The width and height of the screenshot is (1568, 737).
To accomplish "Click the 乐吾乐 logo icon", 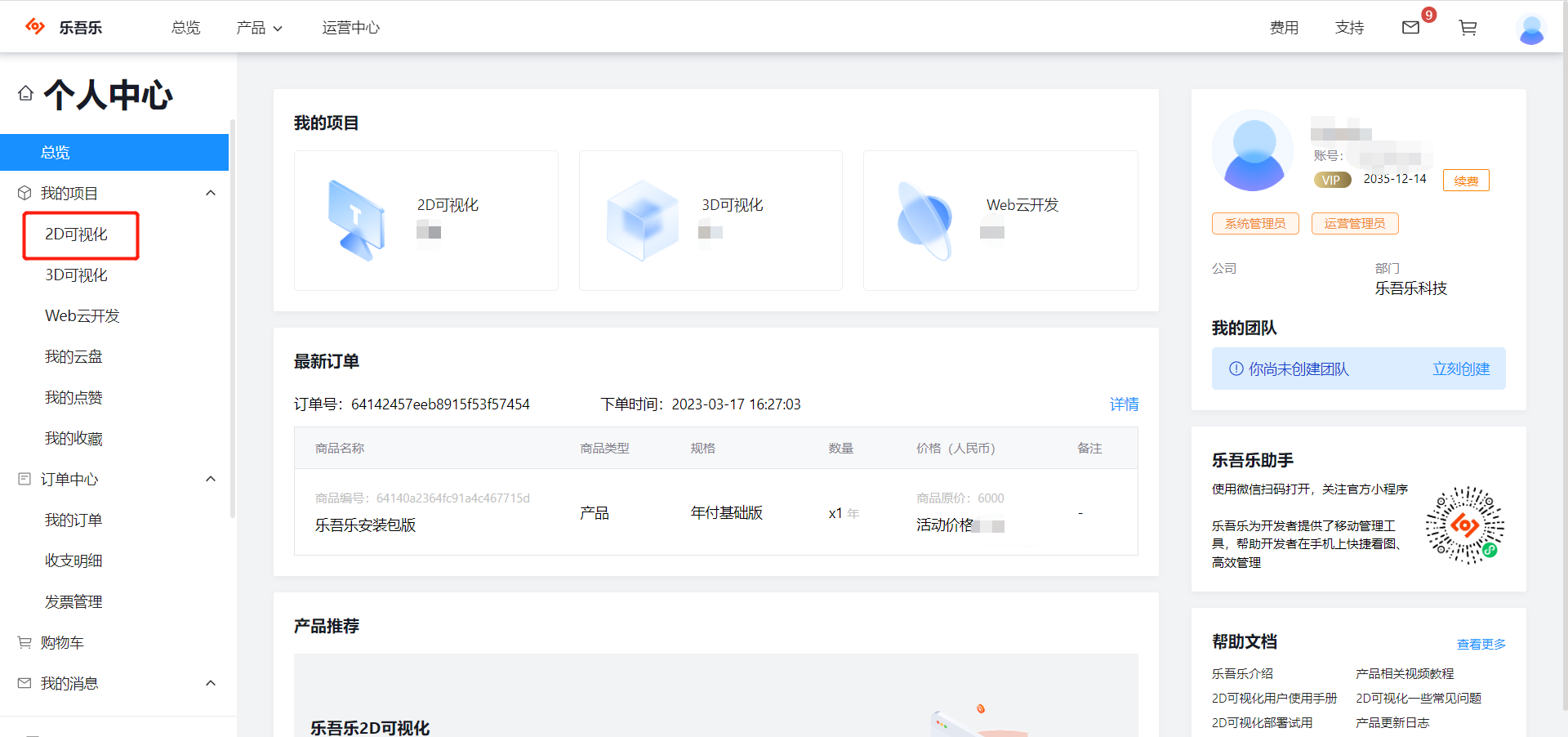I will pos(35,27).
